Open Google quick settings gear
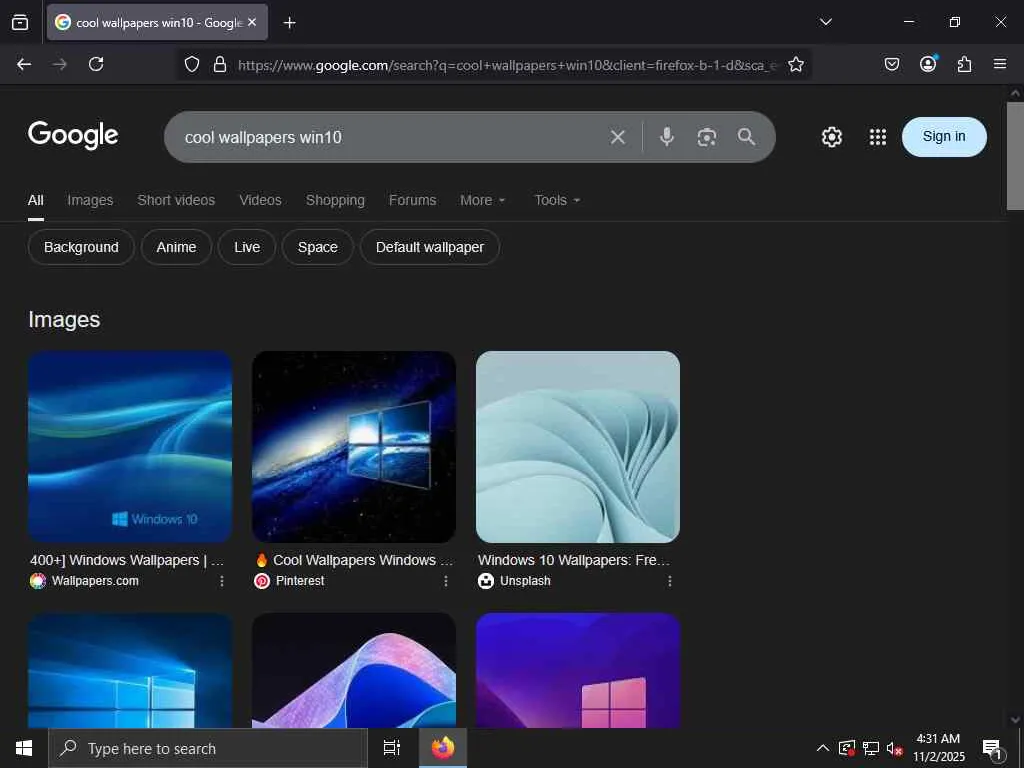The image size is (1024, 768). [x=831, y=137]
